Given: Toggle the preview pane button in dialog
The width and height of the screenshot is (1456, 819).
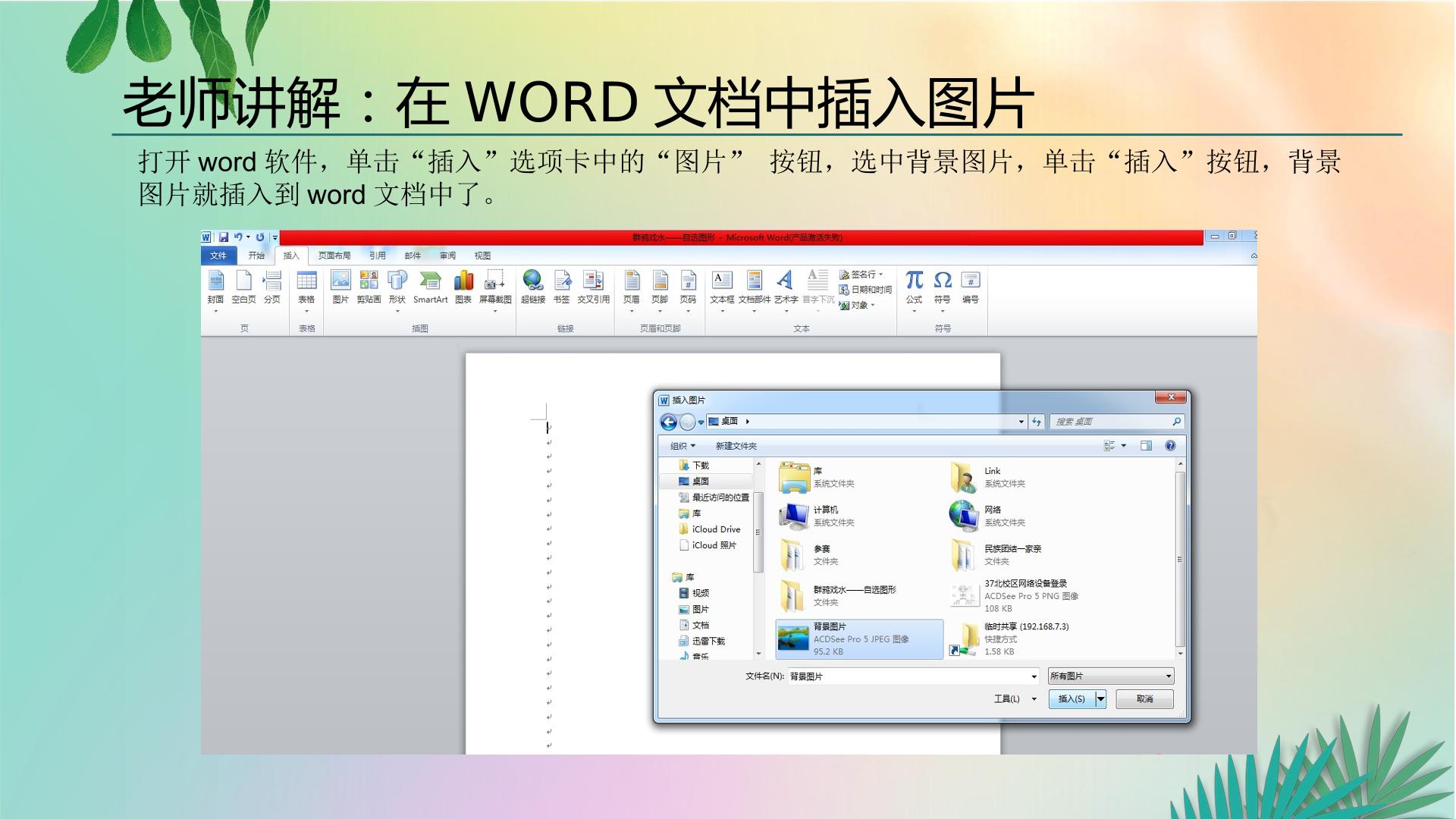Looking at the screenshot, I should tap(1146, 446).
